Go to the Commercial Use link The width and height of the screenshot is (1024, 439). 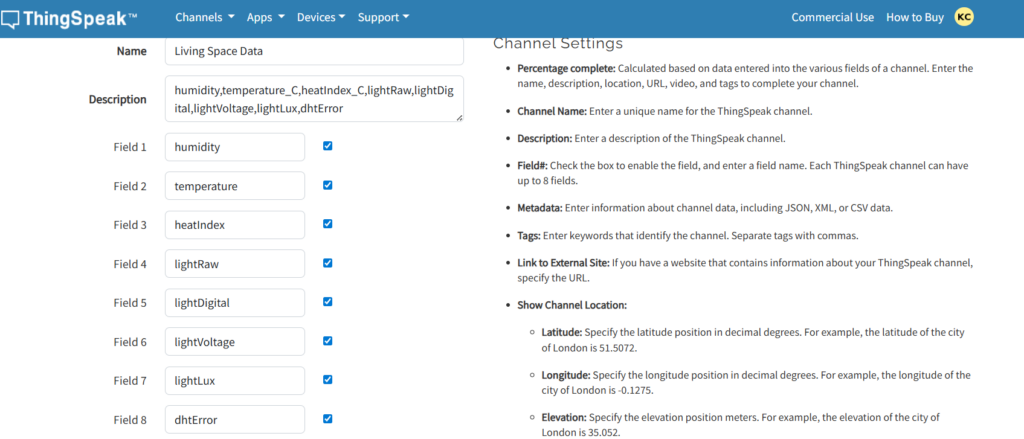coord(832,17)
